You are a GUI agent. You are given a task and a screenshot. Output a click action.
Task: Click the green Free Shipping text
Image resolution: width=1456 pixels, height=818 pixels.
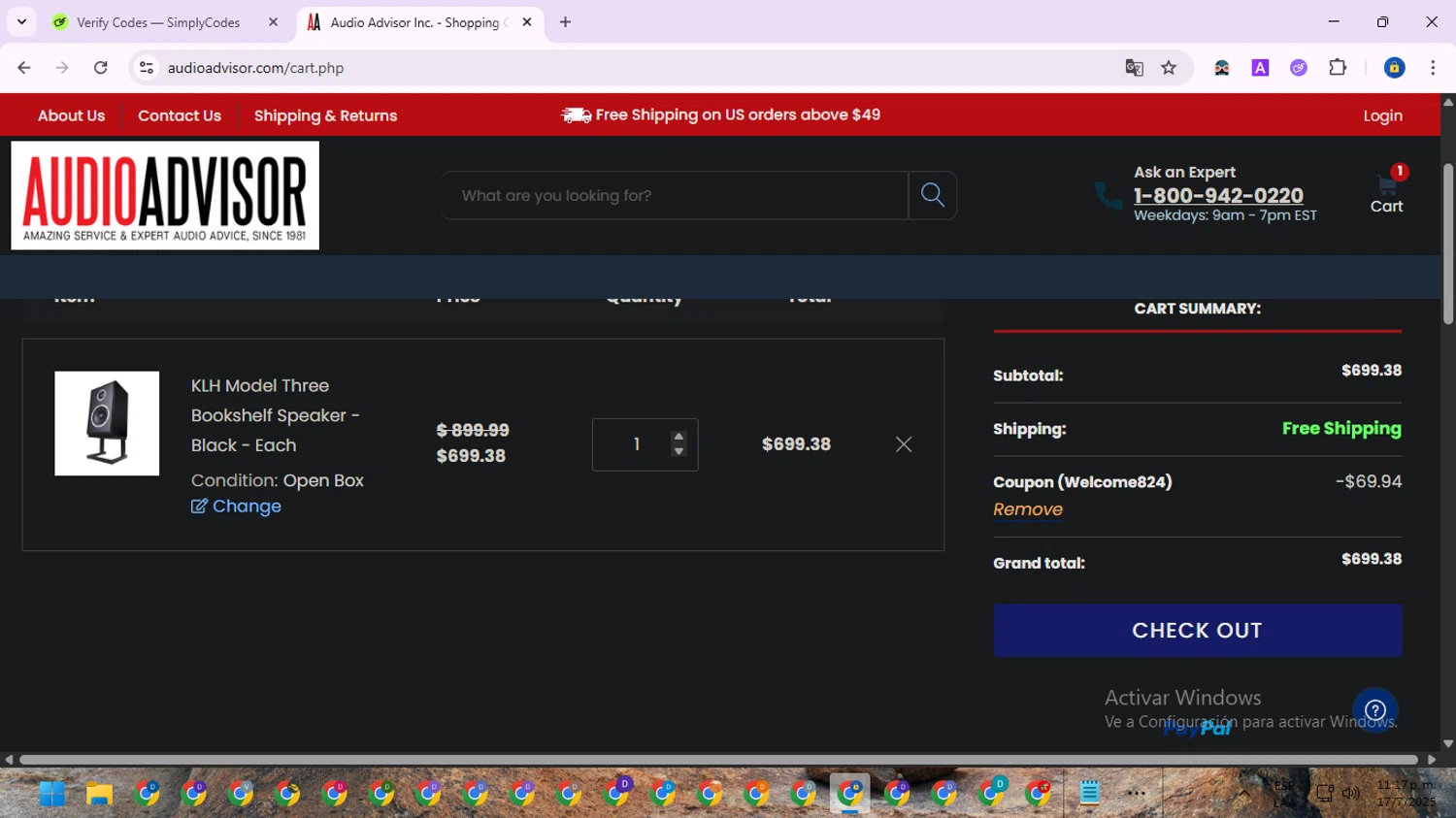tap(1341, 428)
